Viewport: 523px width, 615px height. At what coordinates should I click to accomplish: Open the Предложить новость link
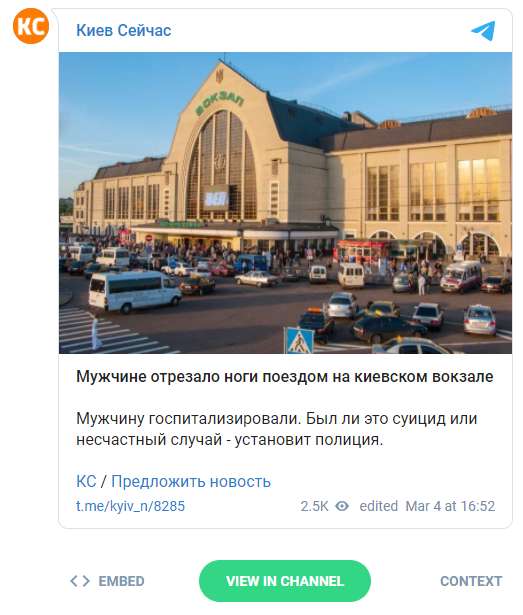[191, 481]
